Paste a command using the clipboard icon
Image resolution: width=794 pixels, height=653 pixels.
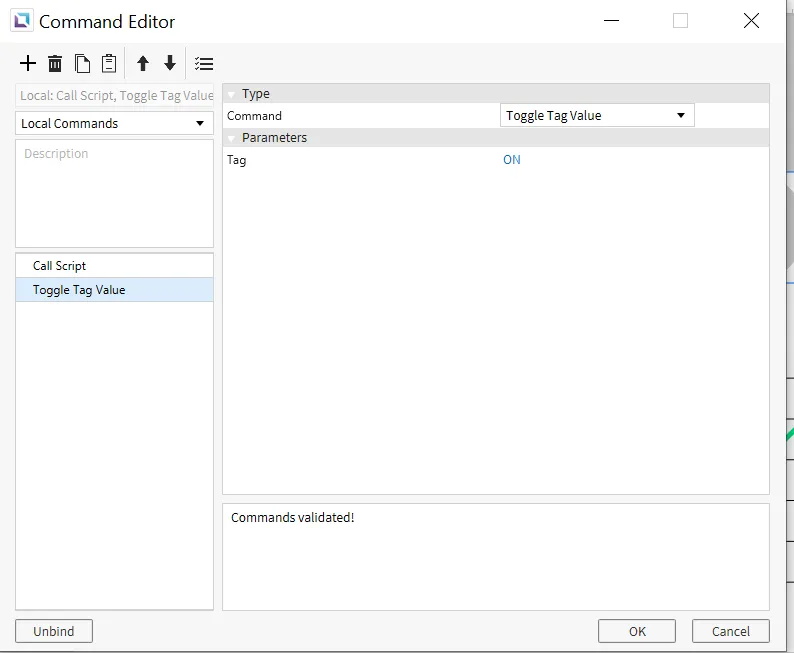tap(109, 64)
